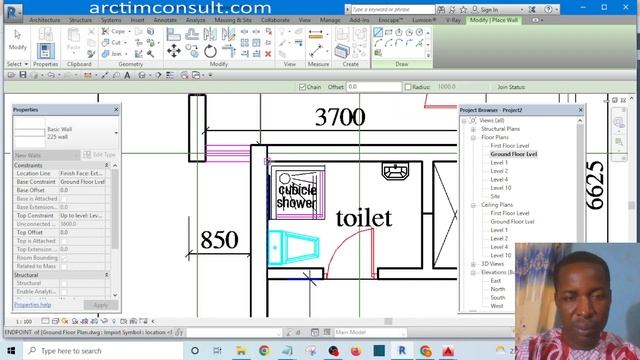Toggle the Chain checkbox
The height and width of the screenshot is (360, 640).
[x=302, y=87]
